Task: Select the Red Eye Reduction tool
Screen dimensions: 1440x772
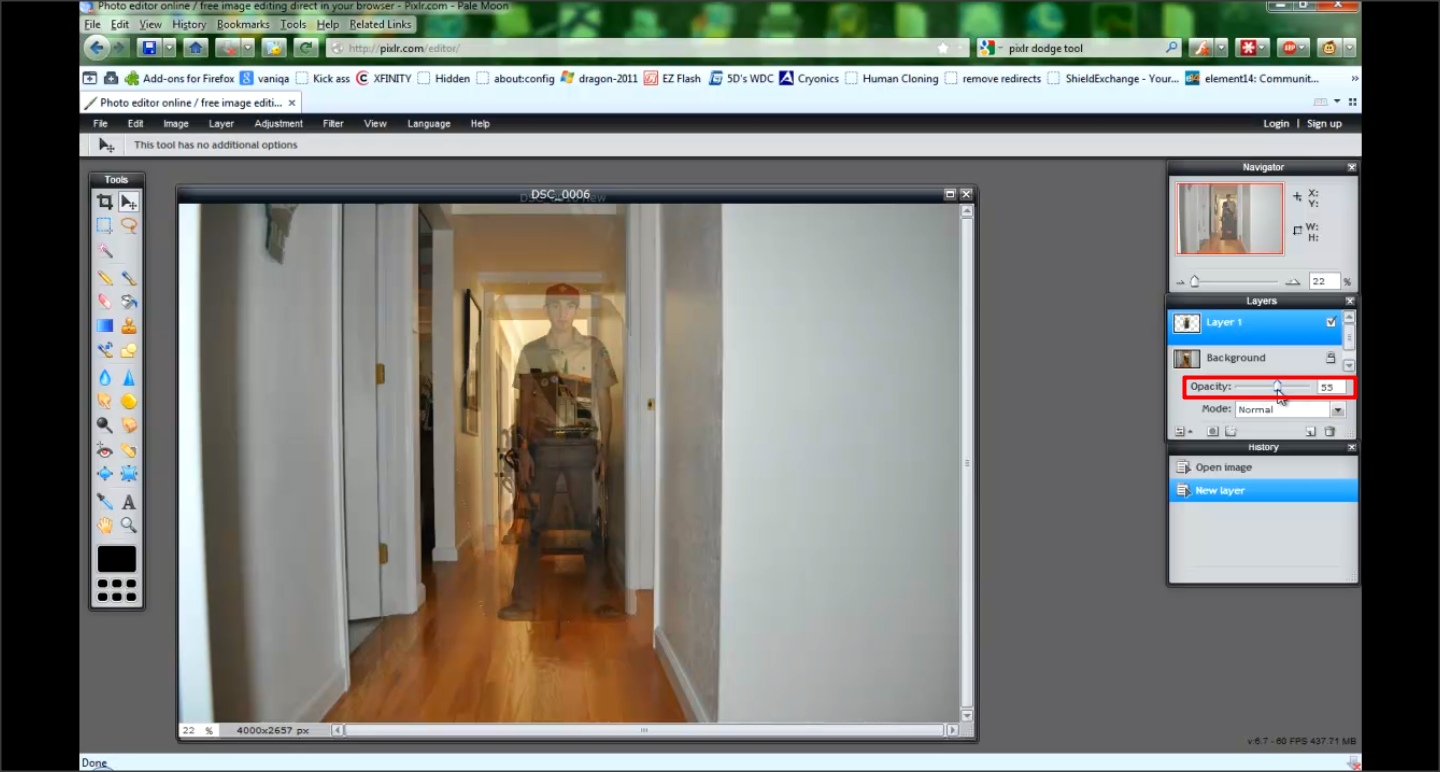Action: [x=105, y=450]
